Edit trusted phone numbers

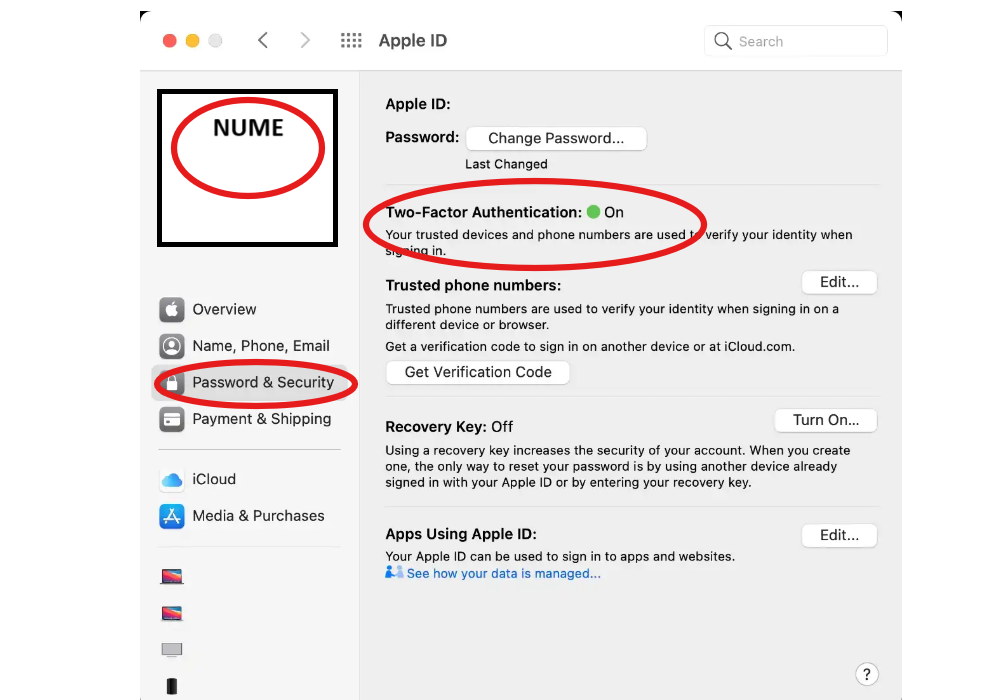pyautogui.click(x=839, y=283)
